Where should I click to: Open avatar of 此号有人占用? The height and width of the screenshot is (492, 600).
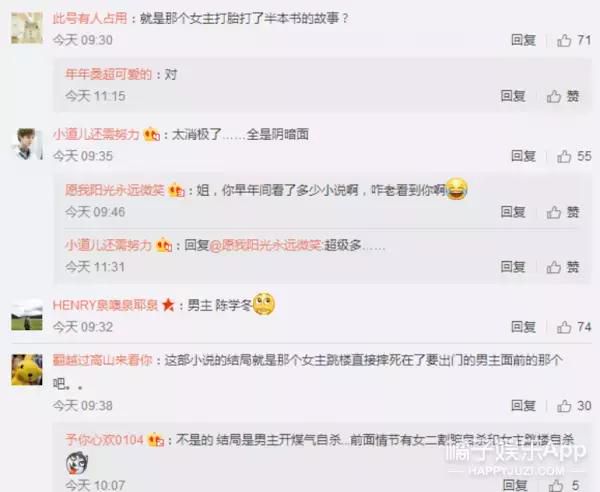27,28
